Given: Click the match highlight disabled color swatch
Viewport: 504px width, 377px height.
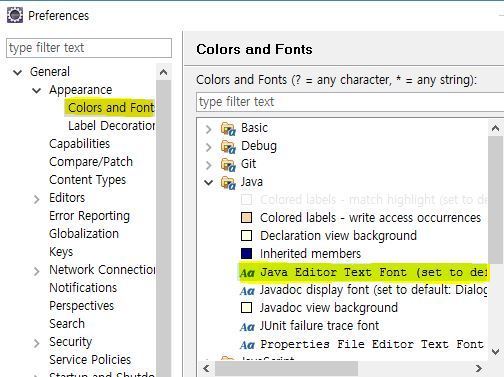Looking at the screenshot, I should (x=246, y=200).
